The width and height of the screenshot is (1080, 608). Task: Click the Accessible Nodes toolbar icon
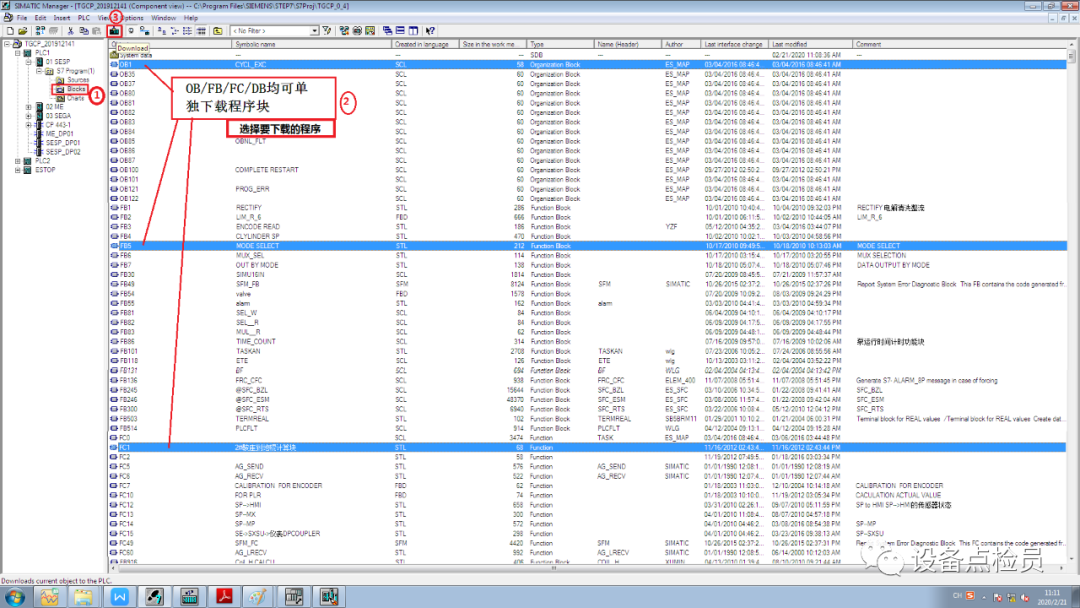(40, 30)
